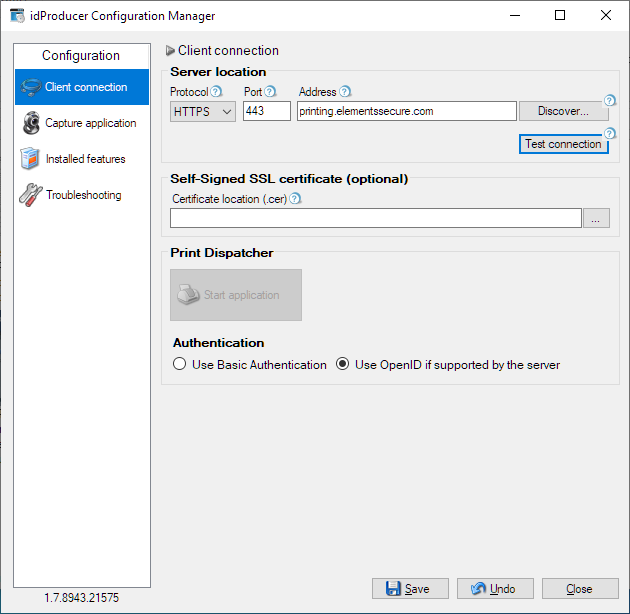Image resolution: width=630 pixels, height=614 pixels.
Task: Open the HTTPS protocol dropdown
Action: [203, 112]
